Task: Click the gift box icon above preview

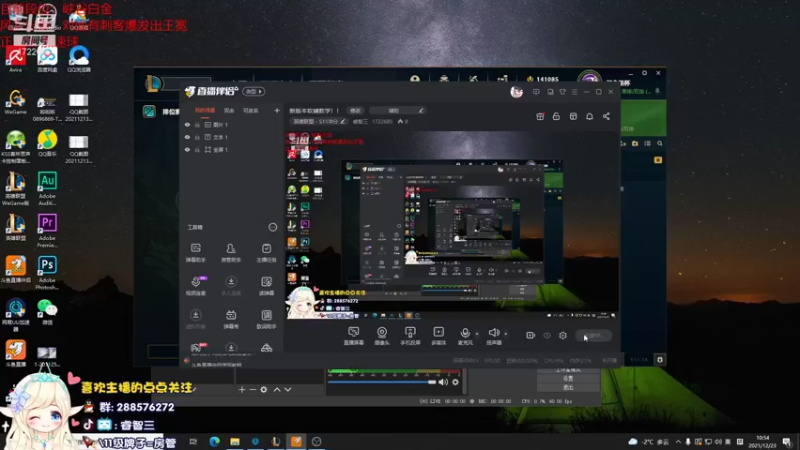Action: 540,116
